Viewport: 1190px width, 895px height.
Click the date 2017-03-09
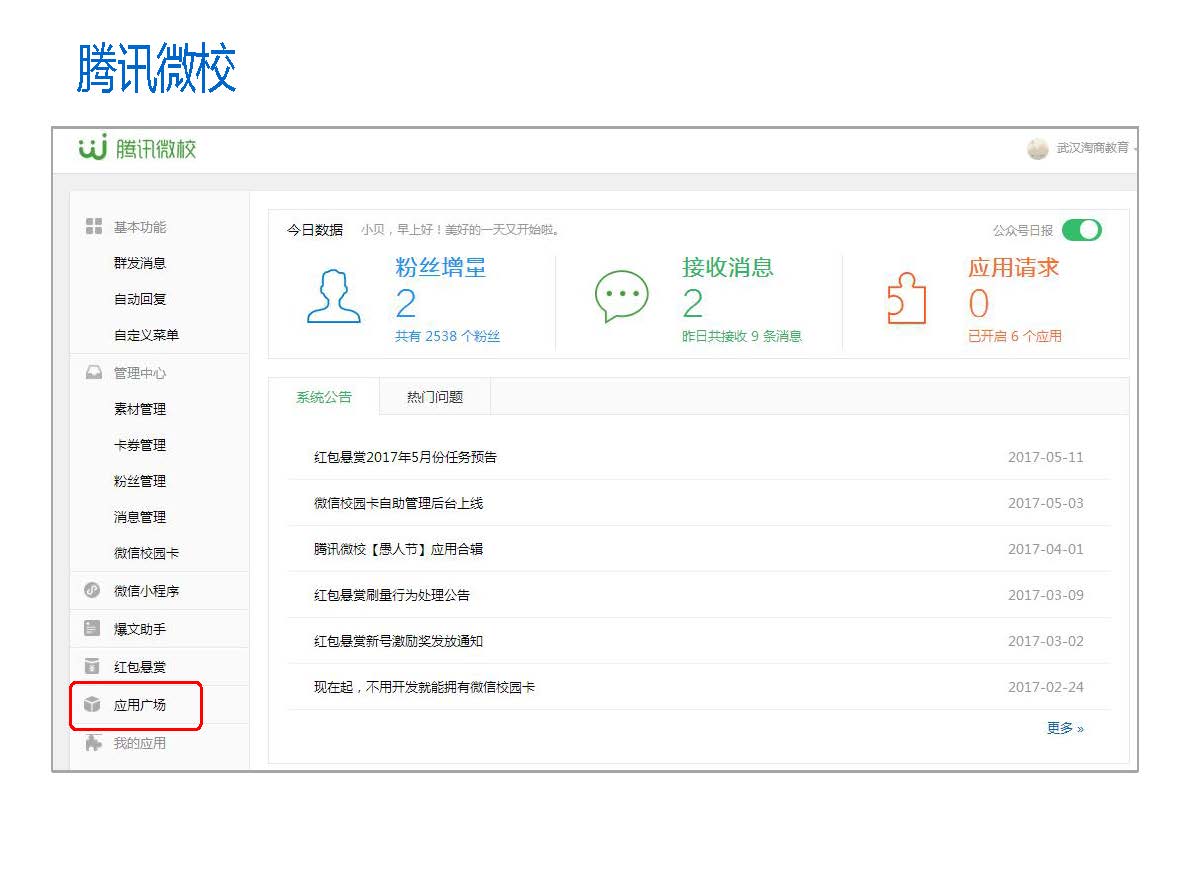click(x=1045, y=595)
